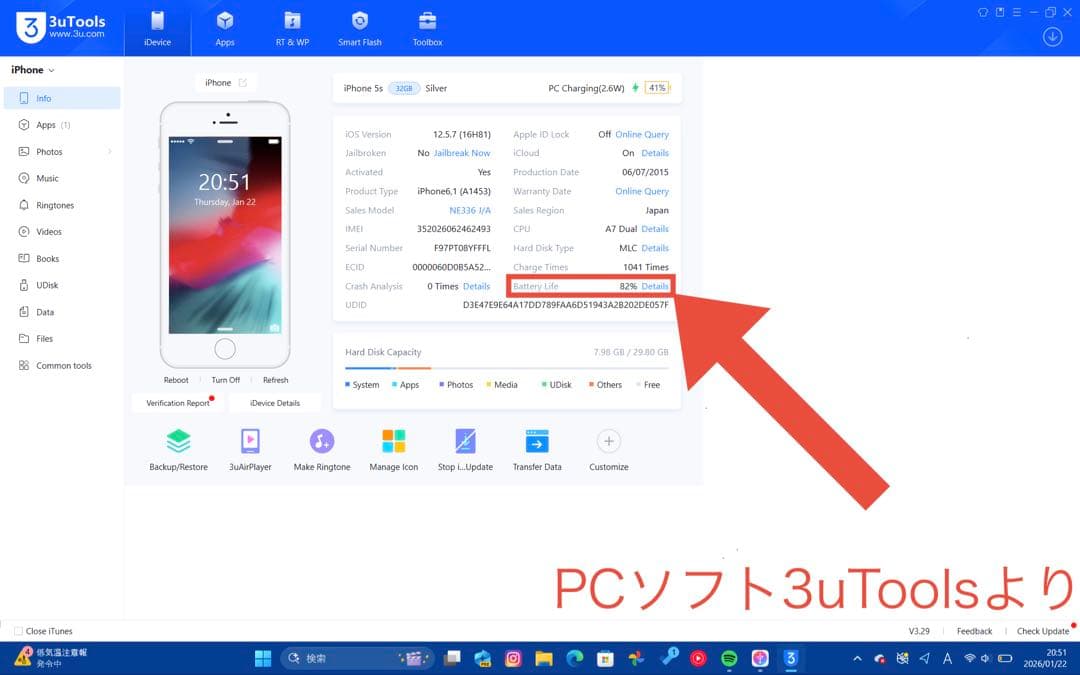Open the Toolbox from top bar
Viewport: 1080px width, 675px height.
427,28
